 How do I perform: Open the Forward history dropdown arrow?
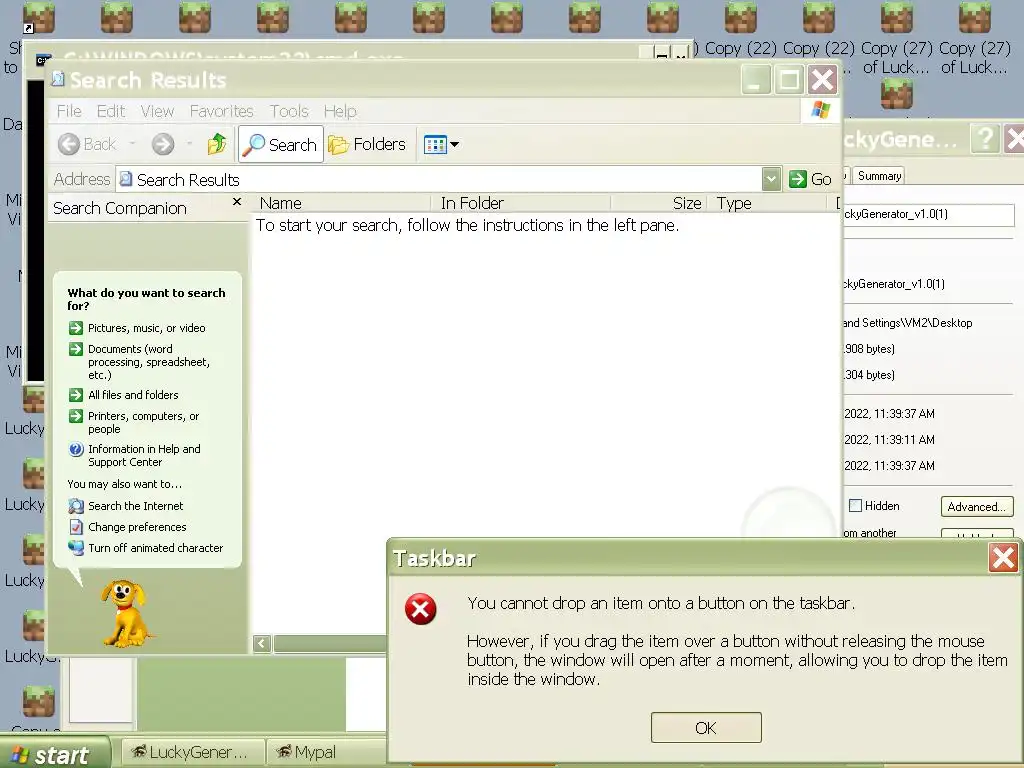(x=190, y=144)
